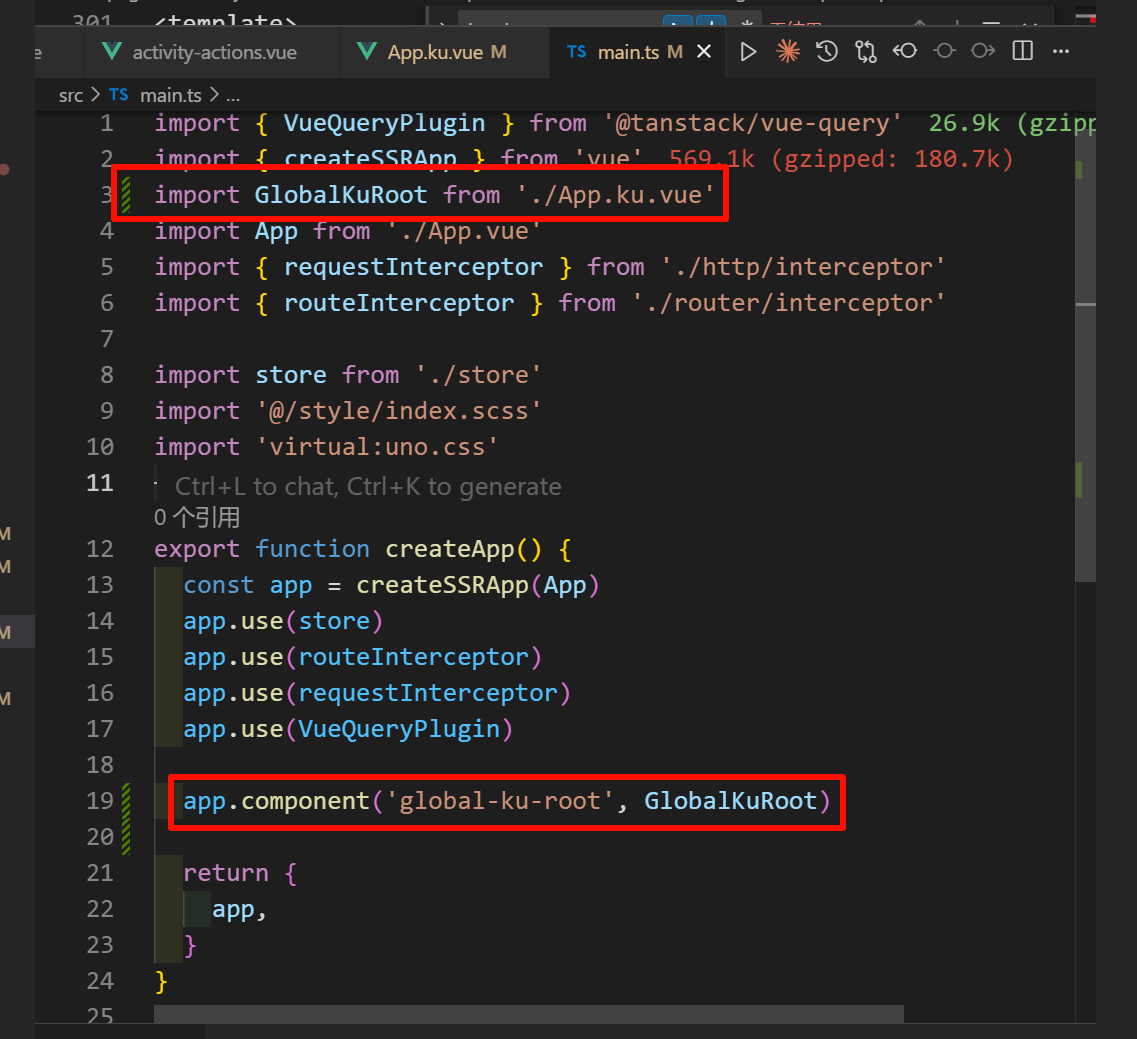
Task: Close the main.ts tab
Action: tap(704, 52)
